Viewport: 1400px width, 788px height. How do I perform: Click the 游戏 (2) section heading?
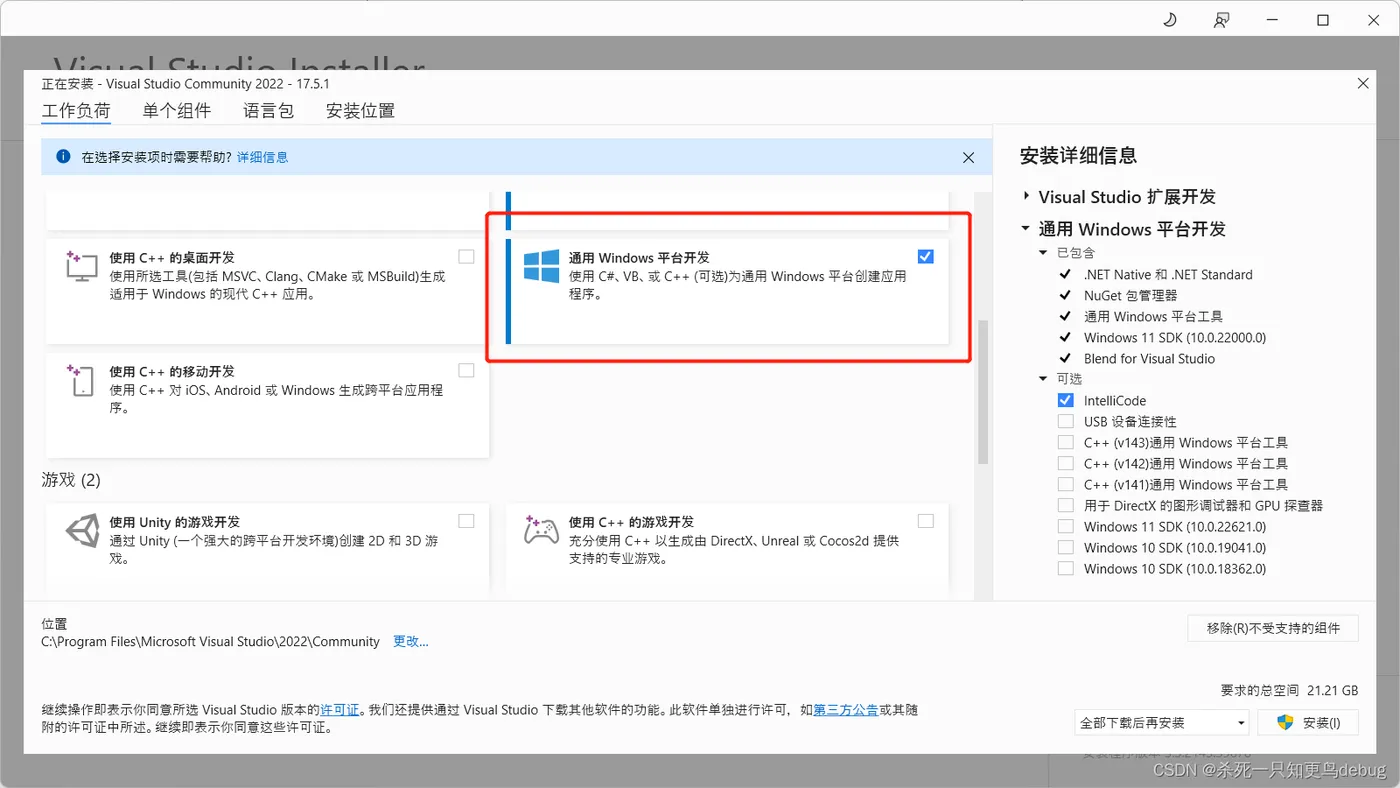[x=71, y=480]
